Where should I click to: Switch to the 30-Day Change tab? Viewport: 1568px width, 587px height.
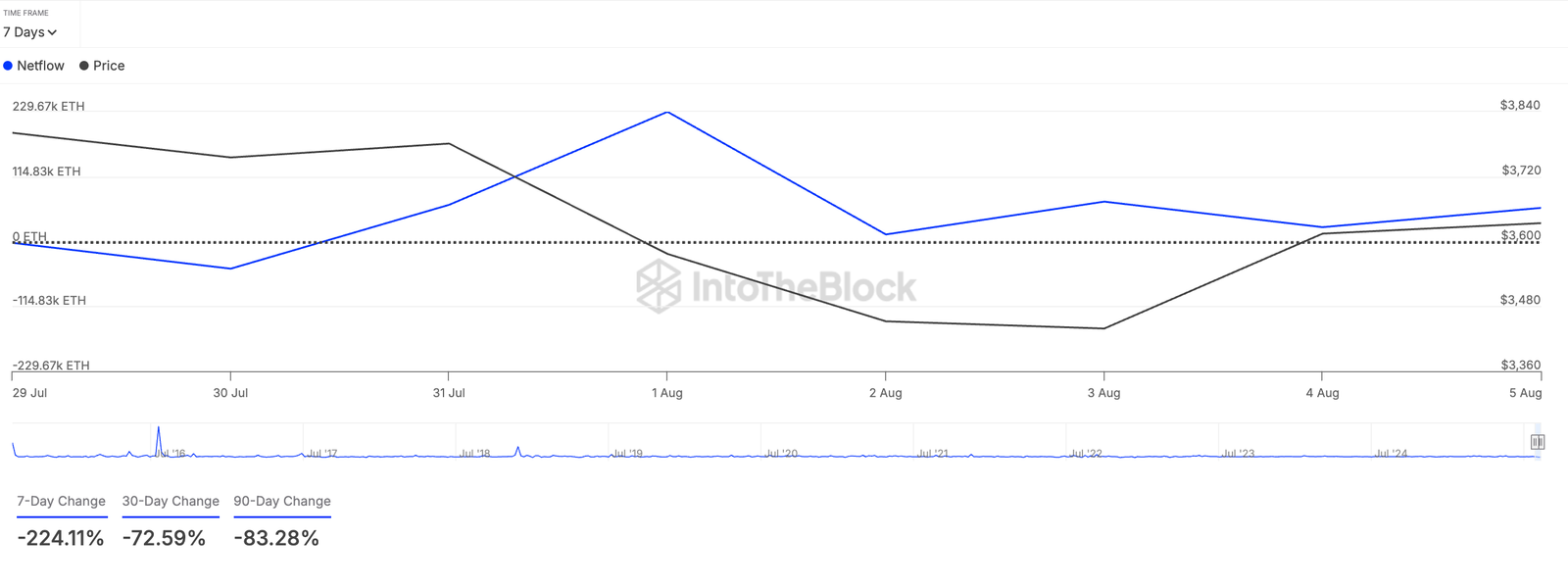[x=171, y=501]
